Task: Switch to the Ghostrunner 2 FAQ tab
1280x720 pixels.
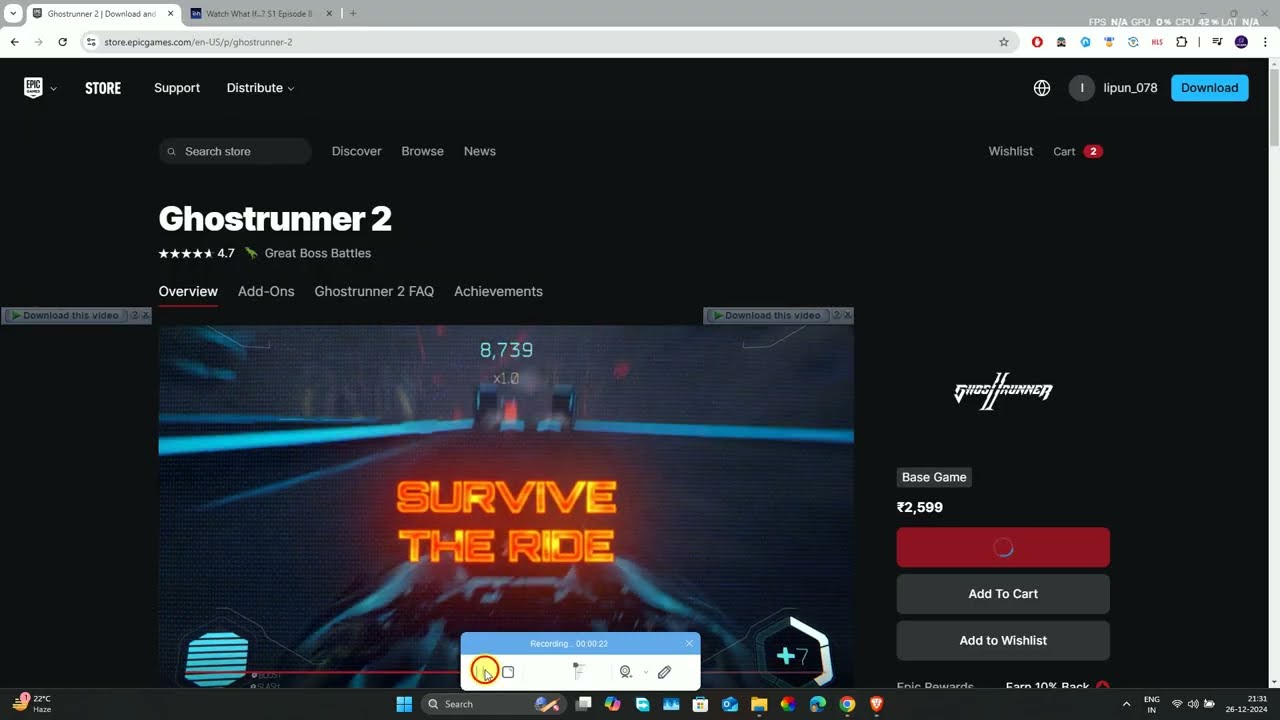Action: point(374,291)
